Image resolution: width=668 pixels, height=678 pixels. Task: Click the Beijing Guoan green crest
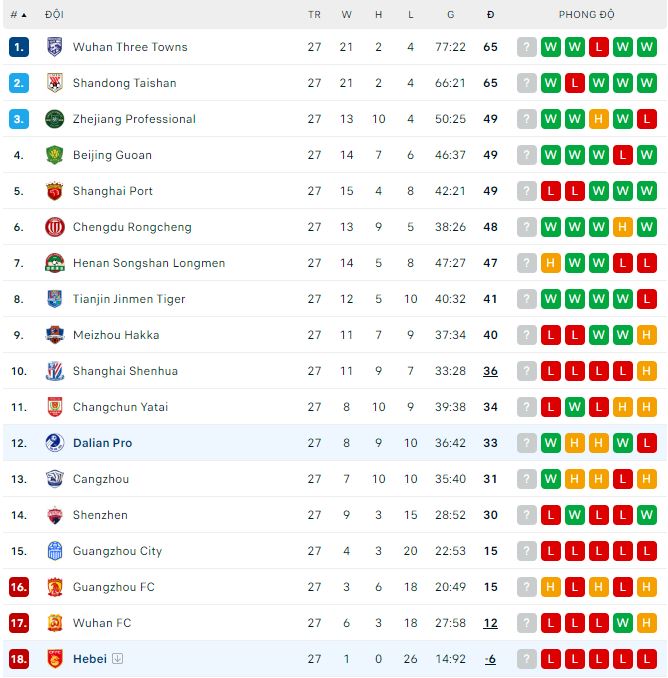pyautogui.click(x=55, y=155)
